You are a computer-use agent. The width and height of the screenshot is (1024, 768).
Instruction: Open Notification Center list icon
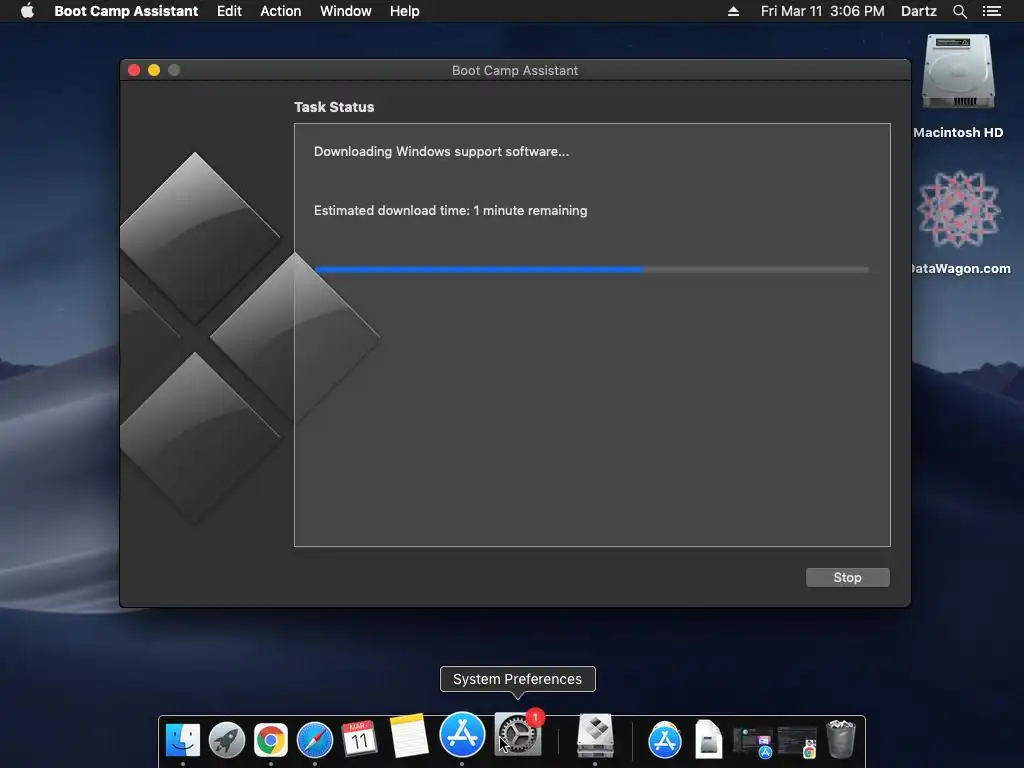(x=992, y=11)
